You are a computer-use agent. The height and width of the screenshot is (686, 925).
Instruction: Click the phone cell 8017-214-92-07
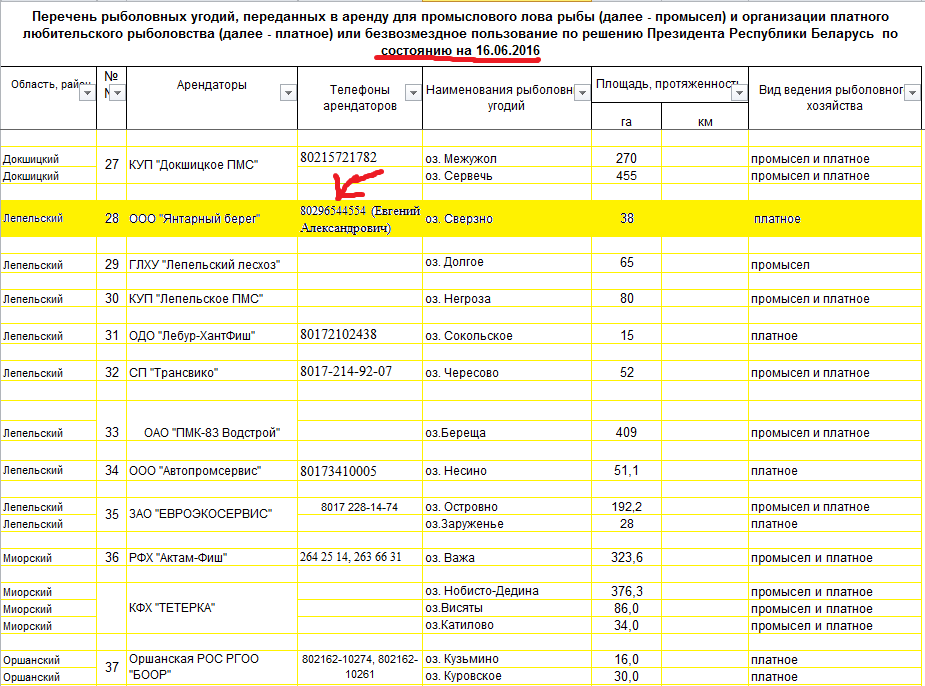[x=346, y=372]
